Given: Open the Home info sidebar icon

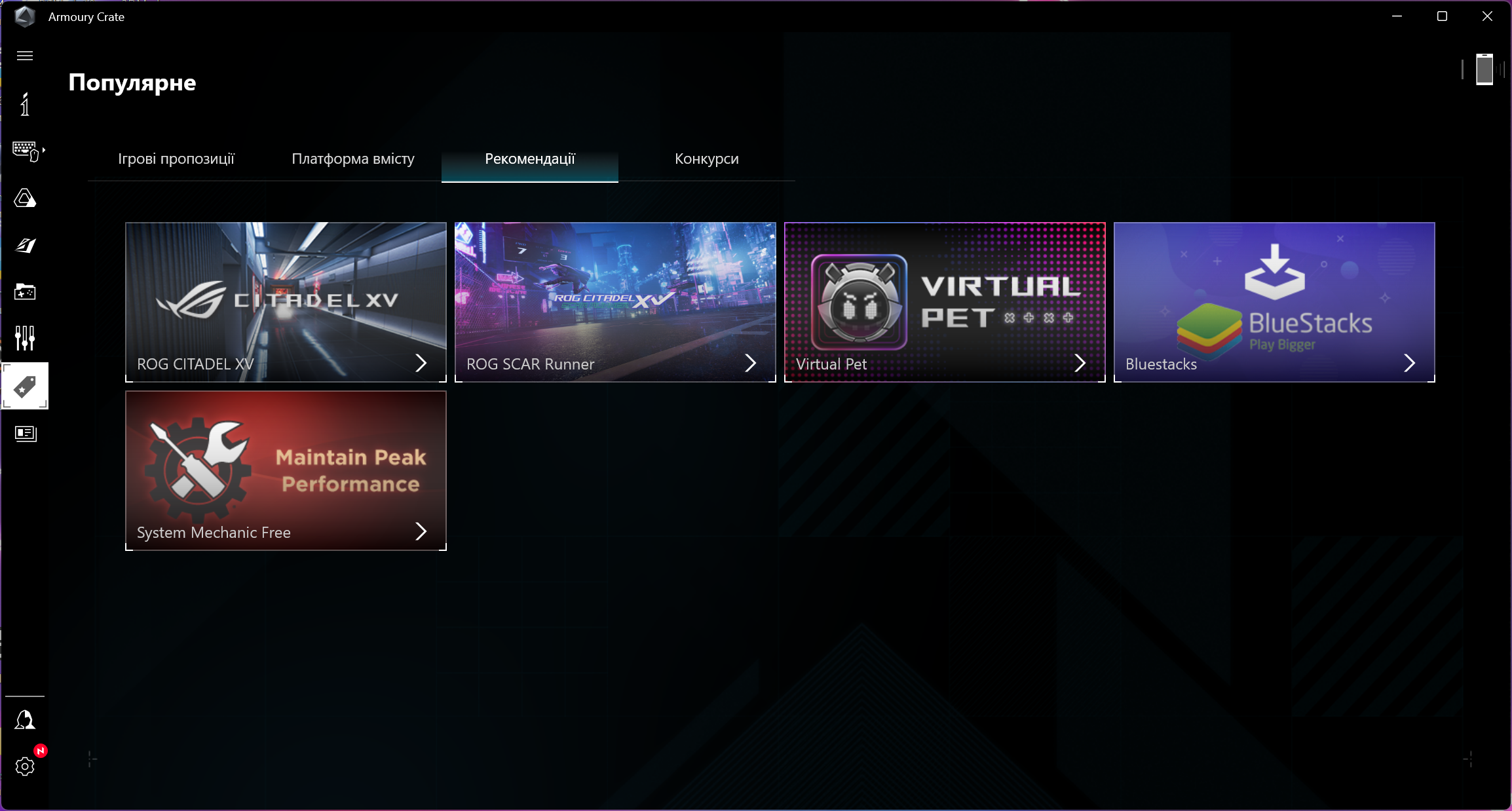Looking at the screenshot, I should (x=25, y=105).
